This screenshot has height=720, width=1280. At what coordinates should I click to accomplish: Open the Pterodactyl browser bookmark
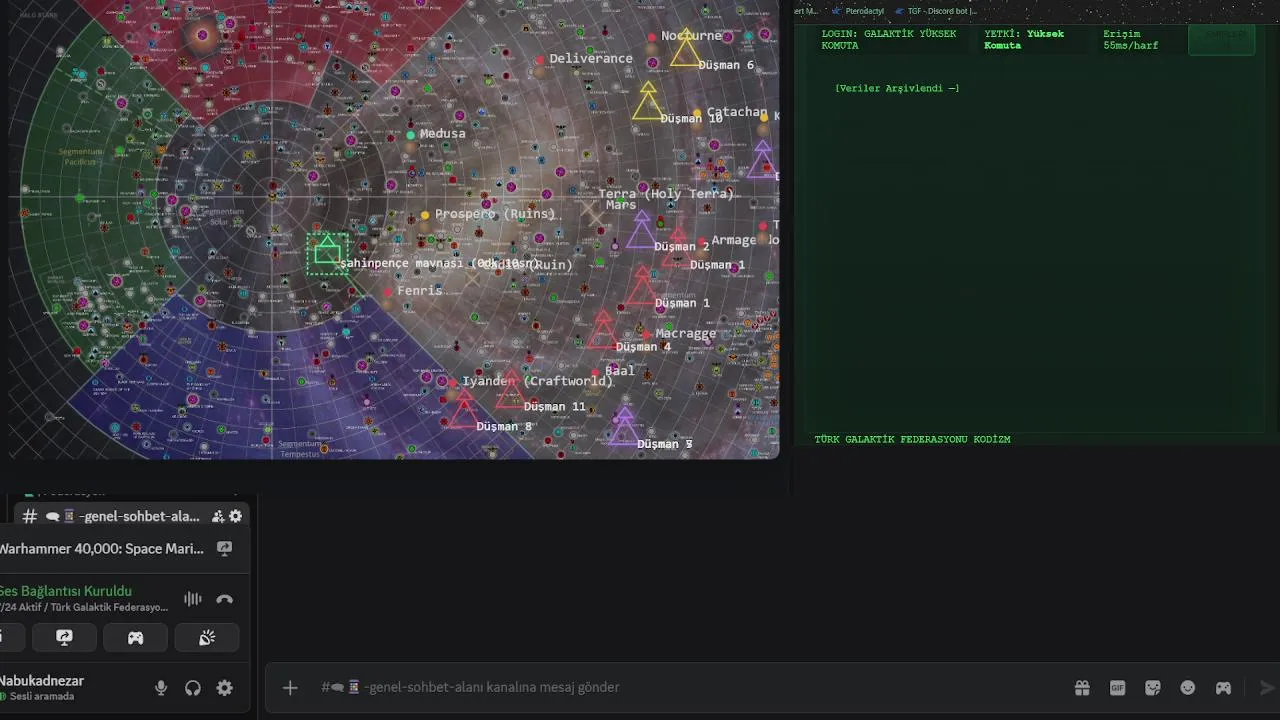[x=858, y=11]
